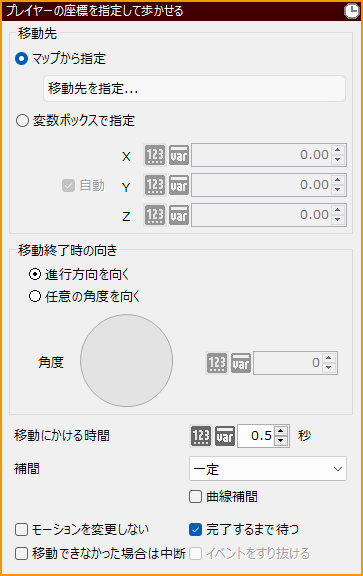The width and height of the screenshot is (363, 576).
Task: Click into the 0.5 seconds time input field
Action: (x=256, y=436)
